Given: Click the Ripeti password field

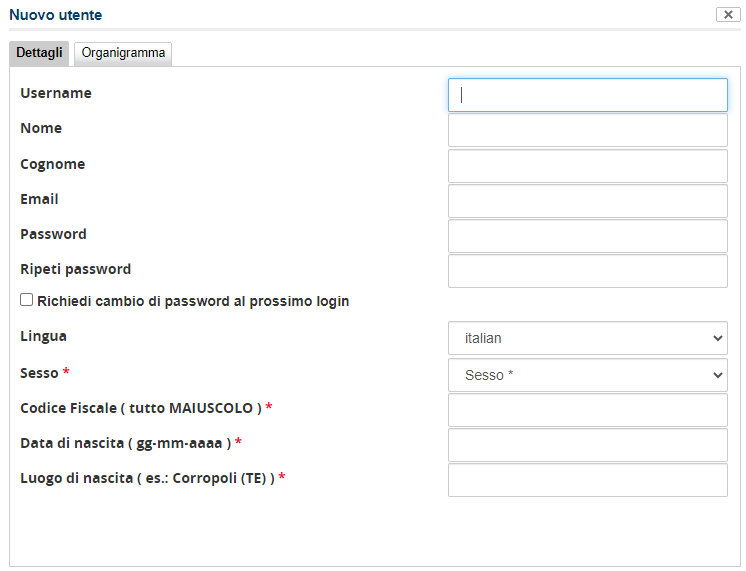Looking at the screenshot, I should [587, 271].
